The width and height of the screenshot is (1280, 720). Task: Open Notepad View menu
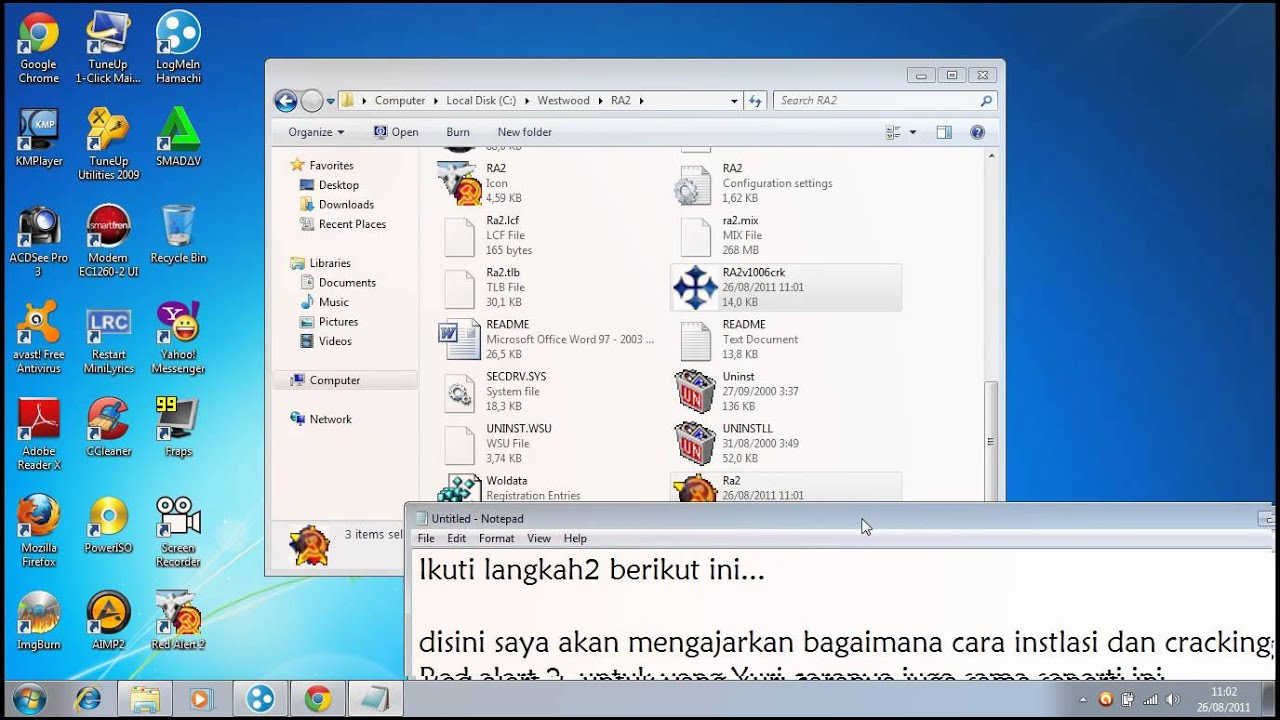(x=540, y=538)
